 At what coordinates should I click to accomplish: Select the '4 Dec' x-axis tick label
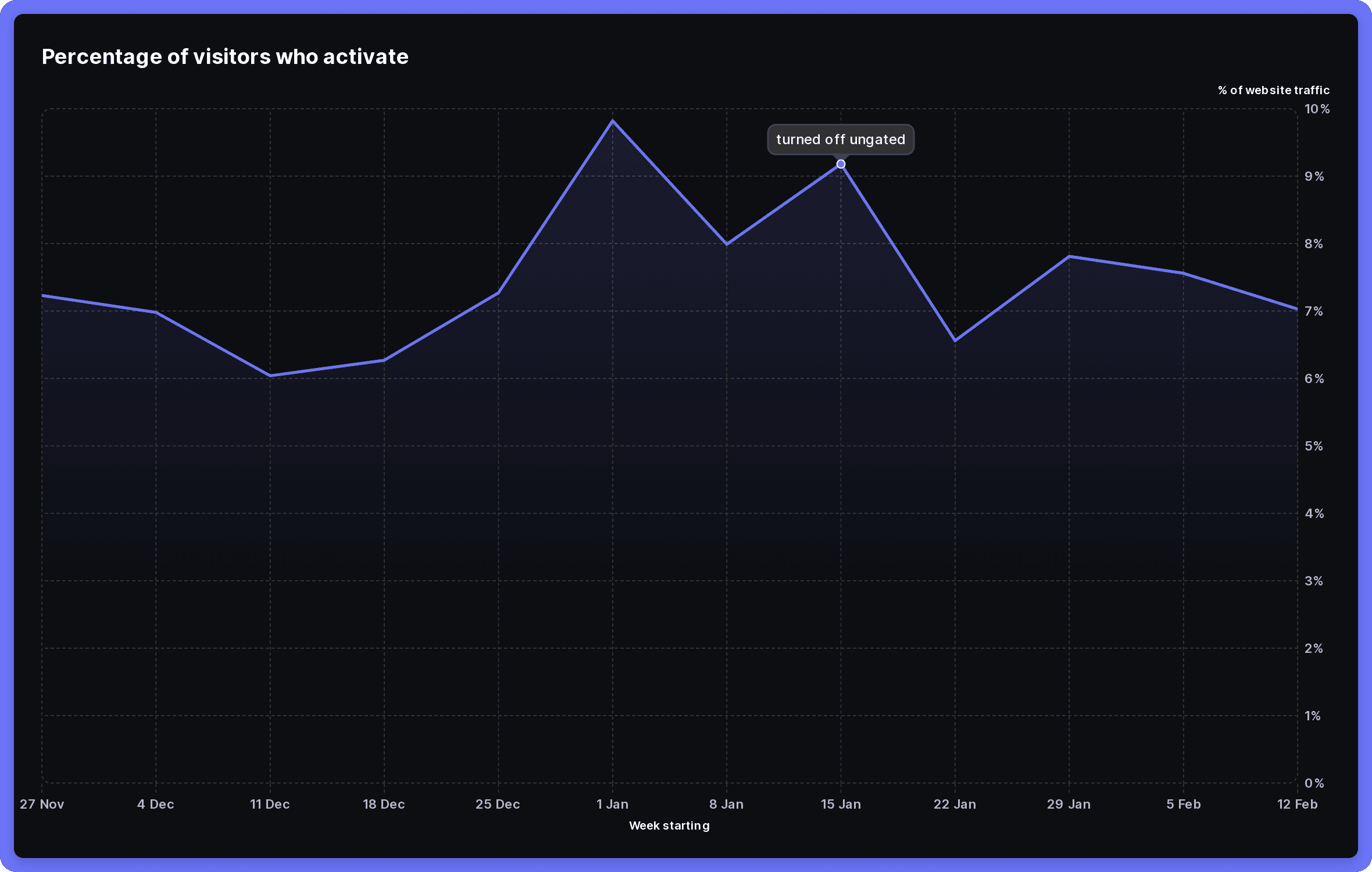pyautogui.click(x=155, y=804)
